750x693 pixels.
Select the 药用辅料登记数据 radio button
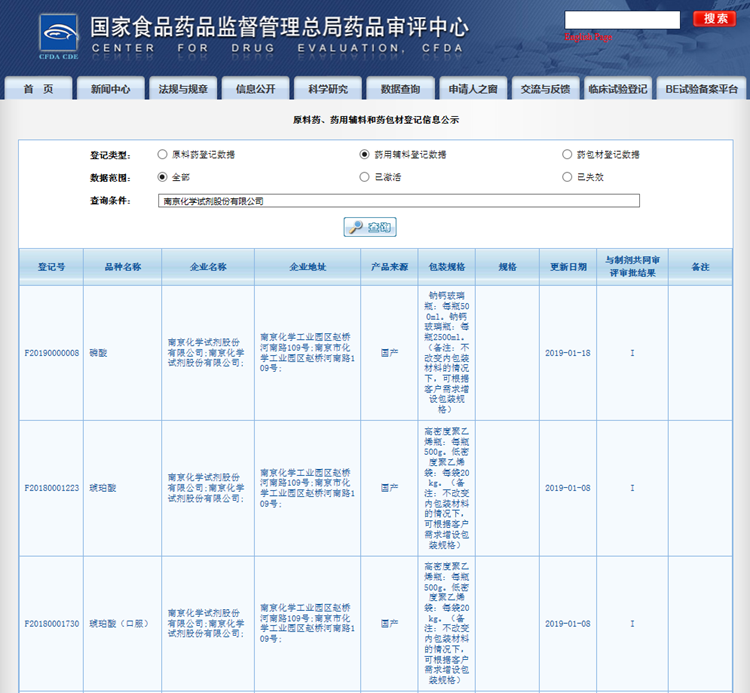[365, 155]
